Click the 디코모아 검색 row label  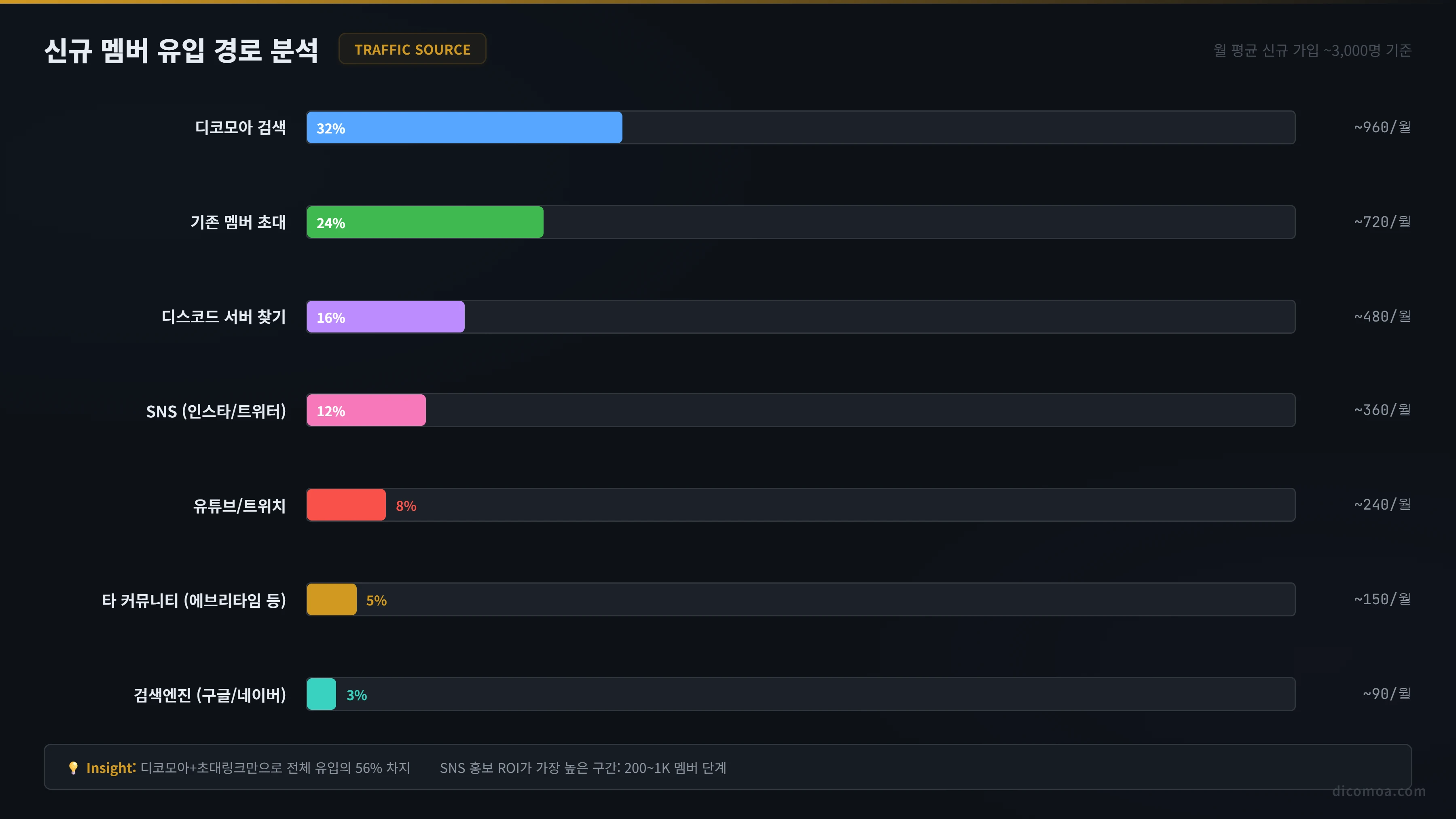tap(240, 128)
